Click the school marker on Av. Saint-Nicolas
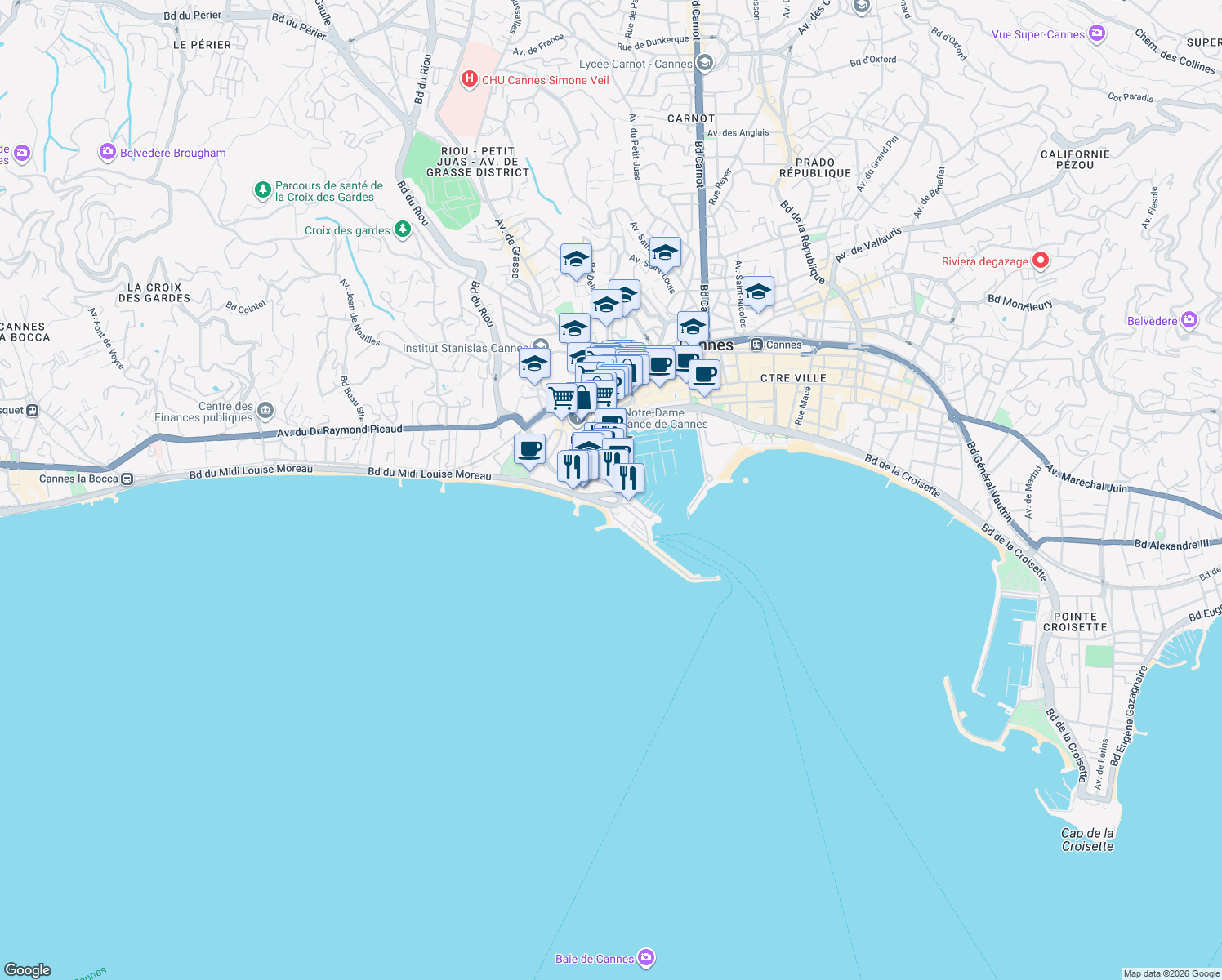The width and height of the screenshot is (1222, 980). [758, 294]
